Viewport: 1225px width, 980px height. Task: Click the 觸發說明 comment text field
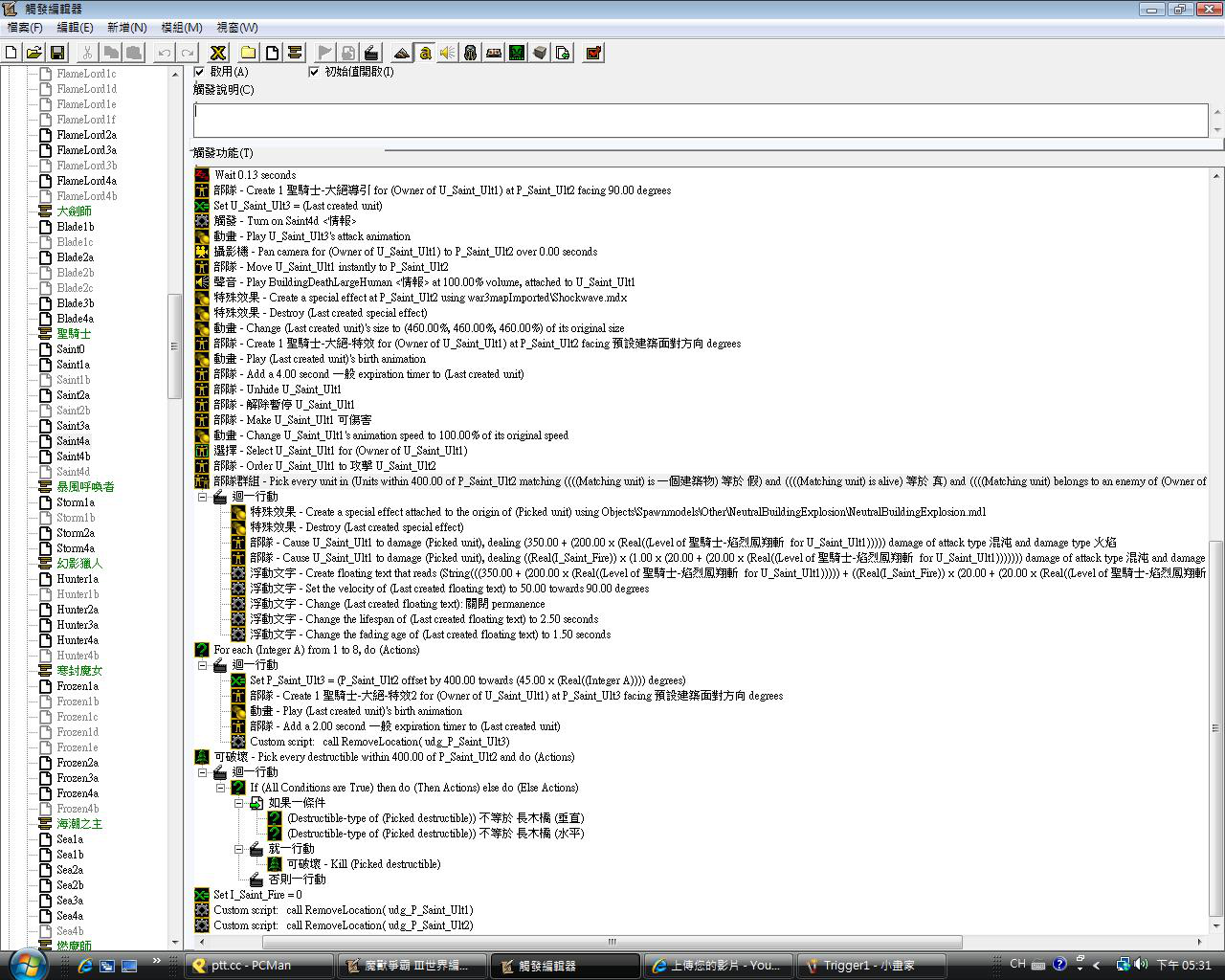[x=699, y=121]
